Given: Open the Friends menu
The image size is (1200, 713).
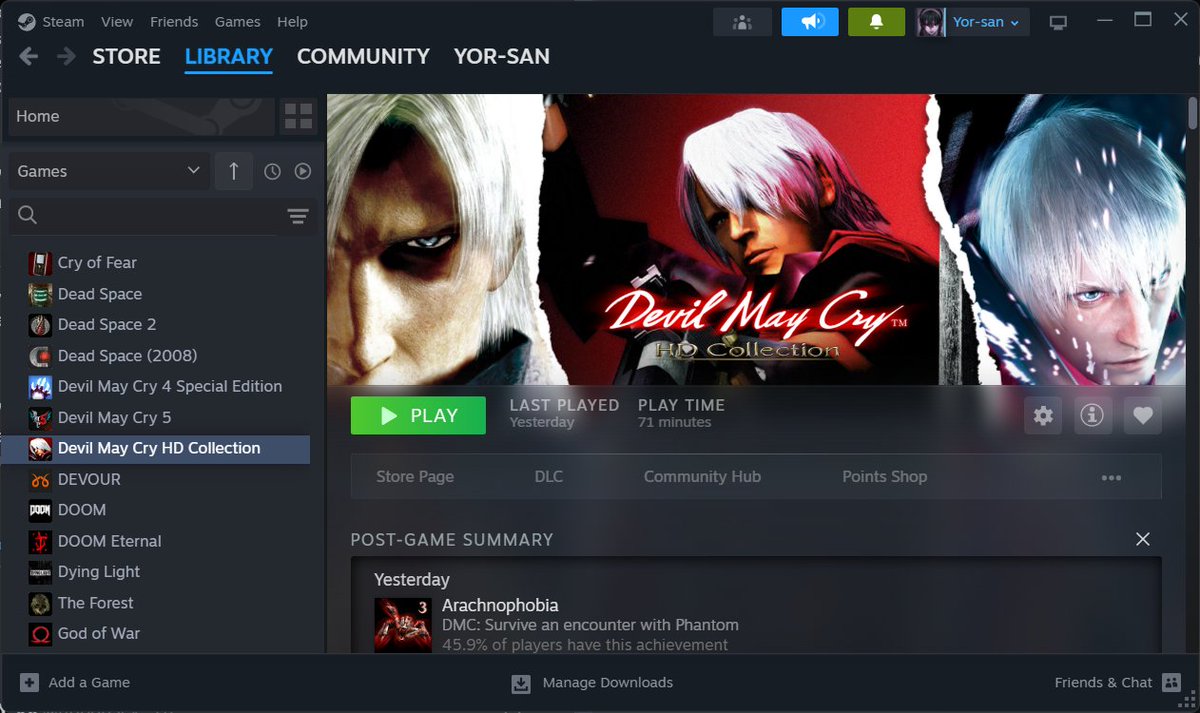Looking at the screenshot, I should click(174, 22).
